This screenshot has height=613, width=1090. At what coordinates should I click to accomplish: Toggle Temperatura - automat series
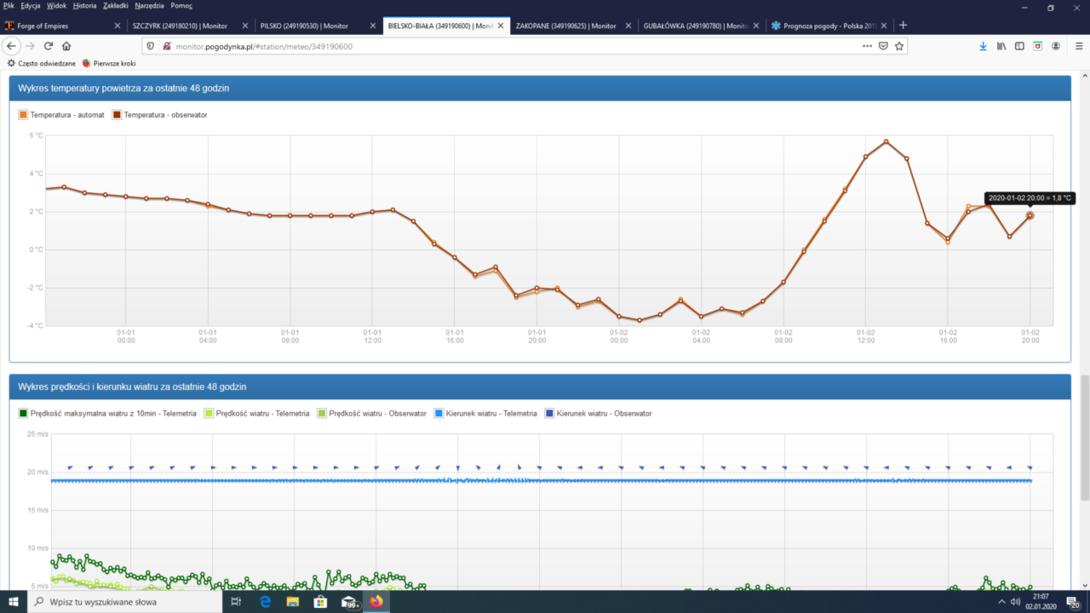coord(62,115)
